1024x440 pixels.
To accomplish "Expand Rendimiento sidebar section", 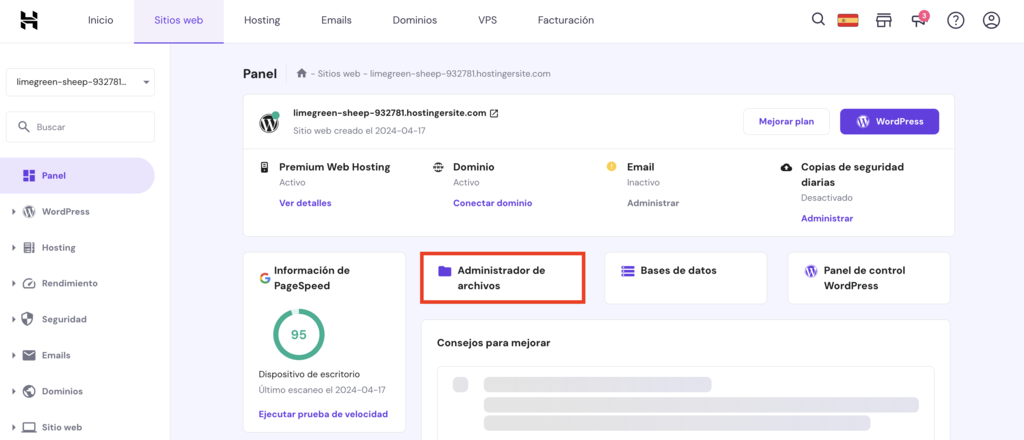I will (69, 283).
